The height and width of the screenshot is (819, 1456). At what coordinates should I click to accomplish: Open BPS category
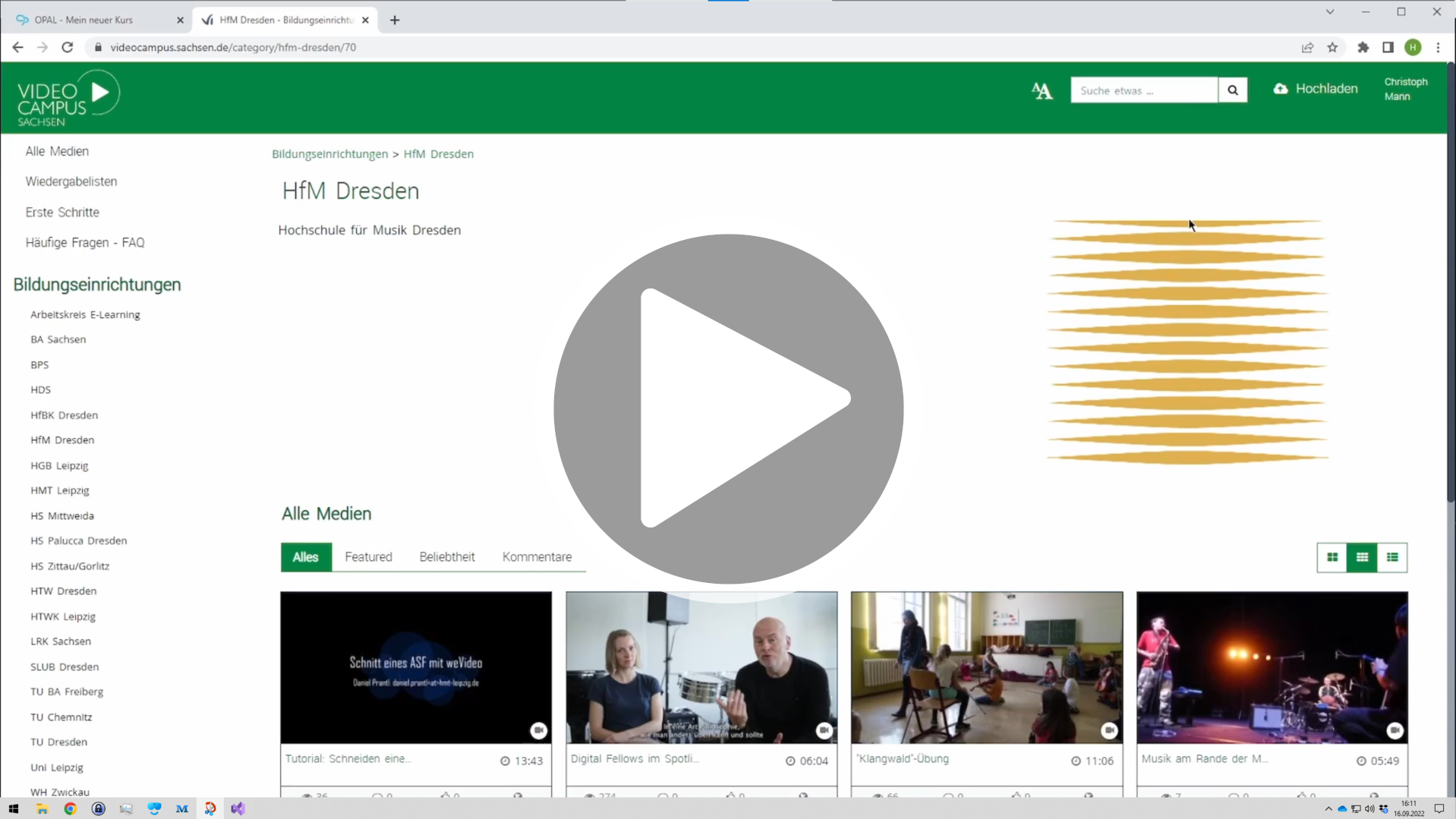coord(39,364)
